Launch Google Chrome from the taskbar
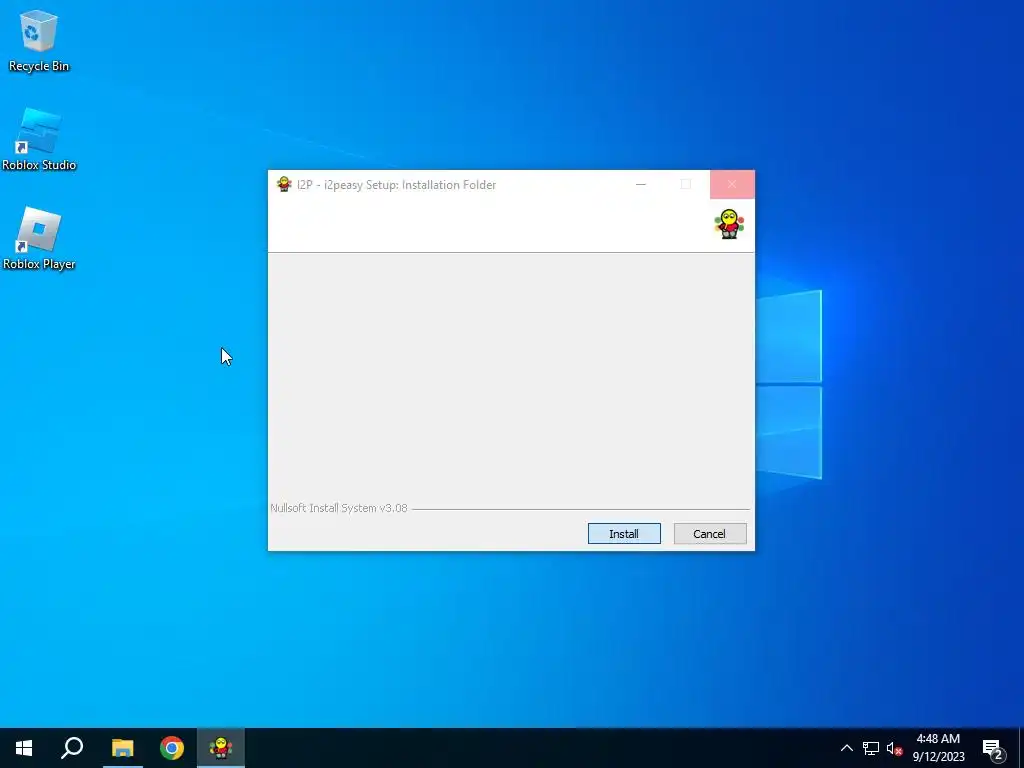 pyautogui.click(x=172, y=748)
